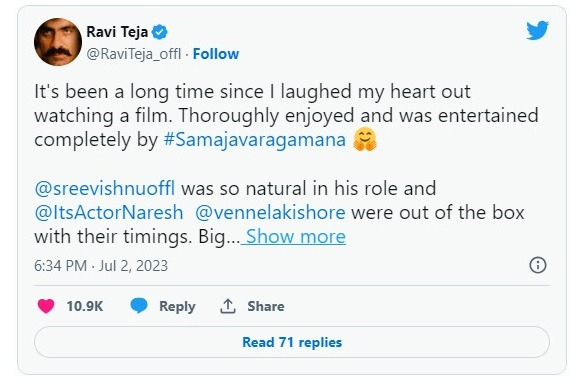The width and height of the screenshot is (576, 388).
Task: Click the share upload arrow icon
Action: tap(228, 306)
